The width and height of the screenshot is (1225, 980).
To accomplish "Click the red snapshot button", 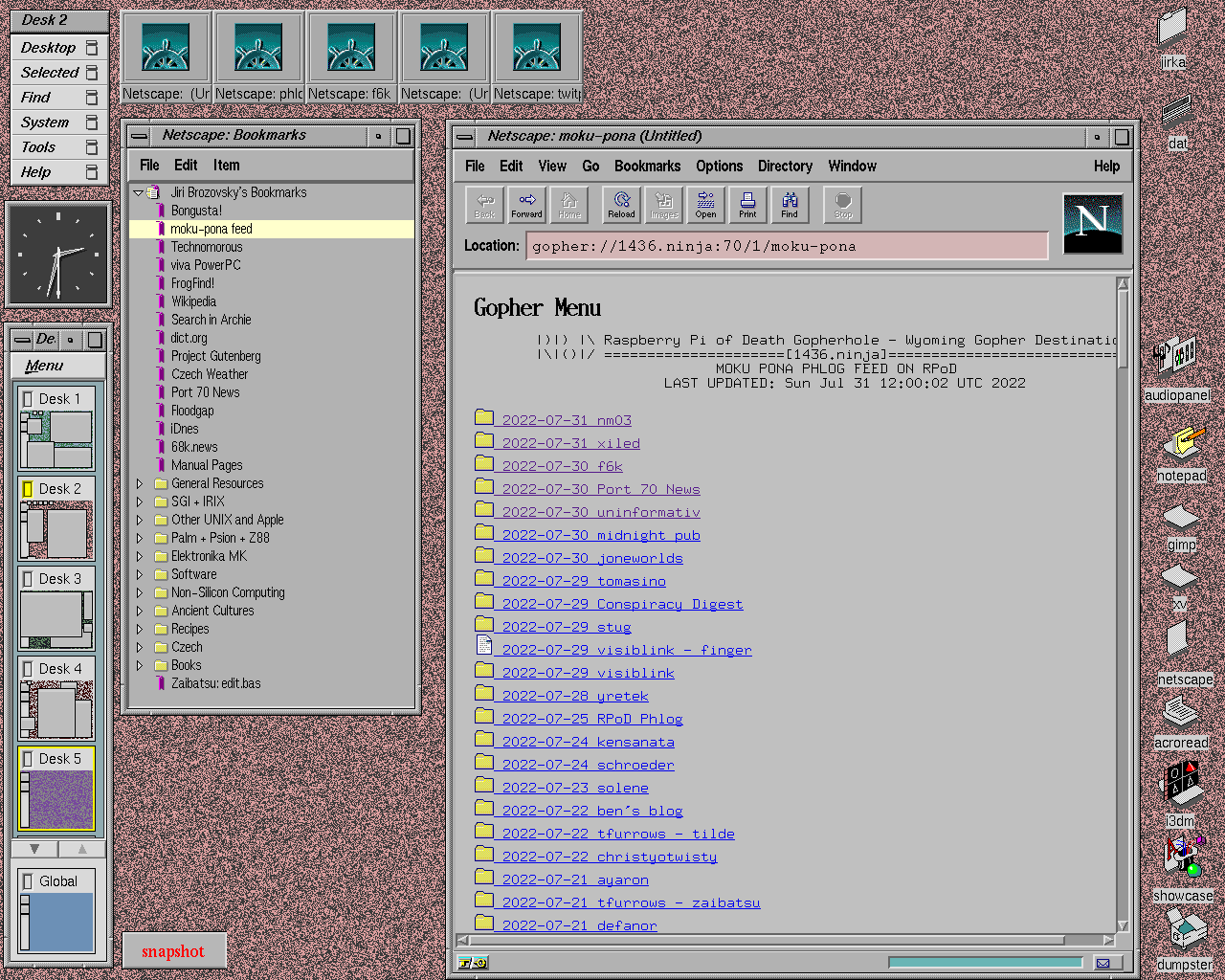I will 173,951.
